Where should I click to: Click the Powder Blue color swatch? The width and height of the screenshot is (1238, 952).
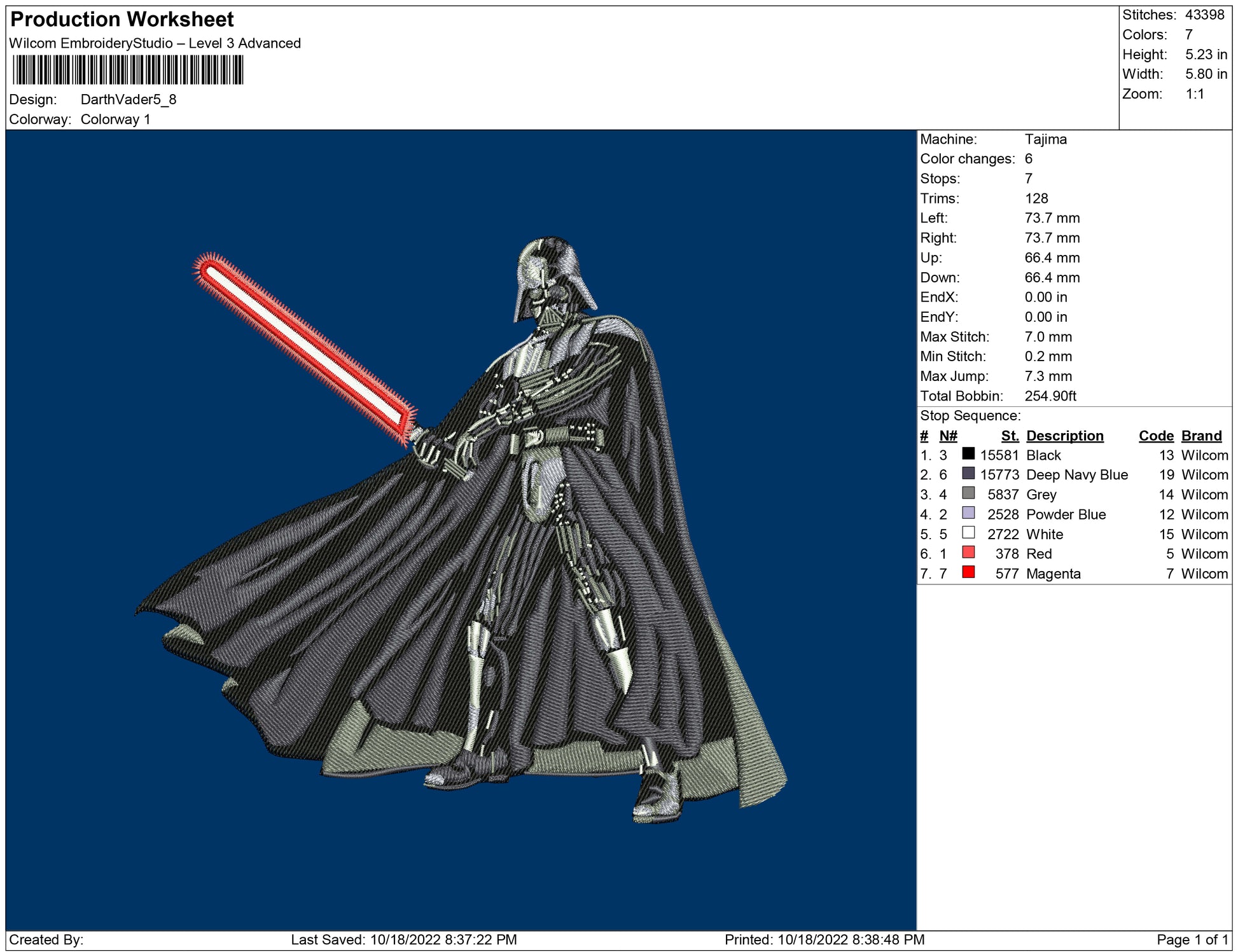(x=968, y=513)
